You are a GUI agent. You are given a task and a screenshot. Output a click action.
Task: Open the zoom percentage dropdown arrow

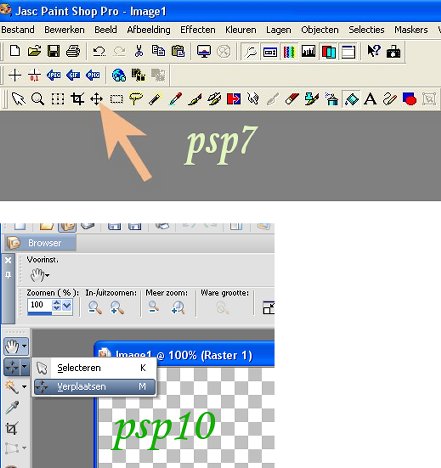67,305
